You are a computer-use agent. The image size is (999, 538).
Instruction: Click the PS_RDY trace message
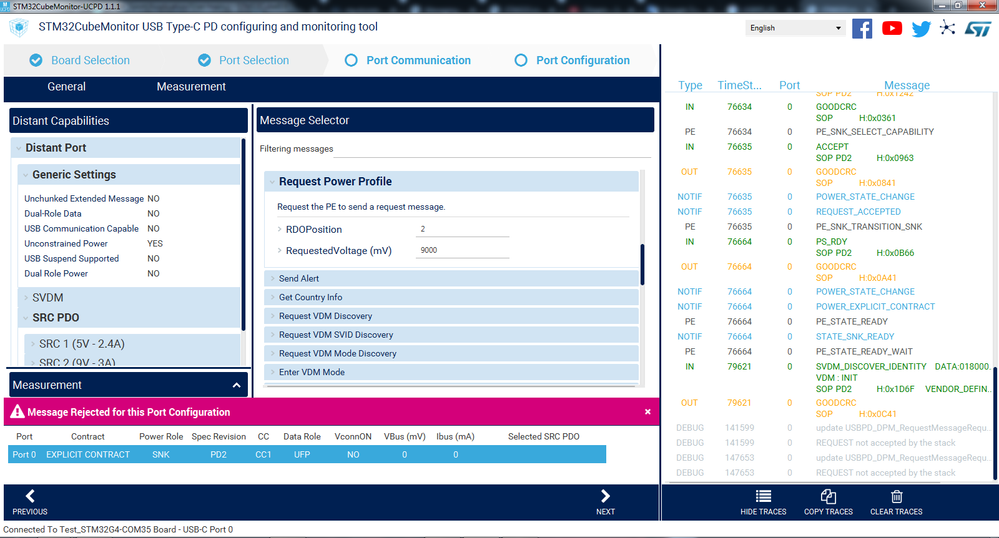[x=831, y=242]
